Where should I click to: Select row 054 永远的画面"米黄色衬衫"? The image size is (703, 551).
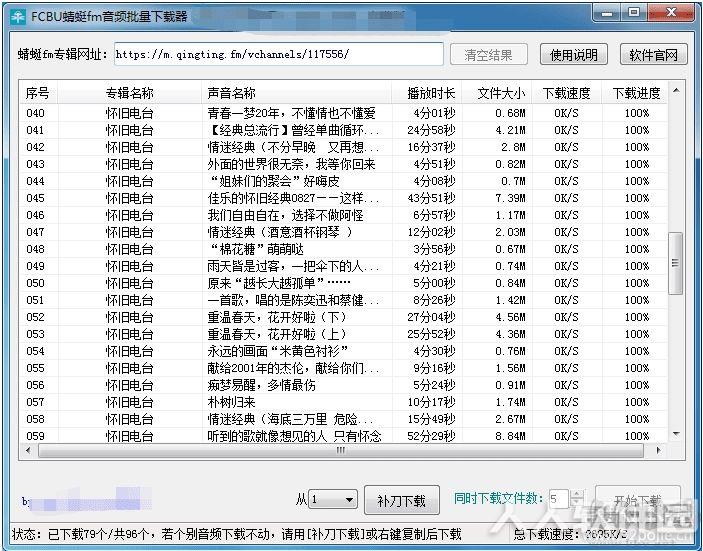pos(343,351)
